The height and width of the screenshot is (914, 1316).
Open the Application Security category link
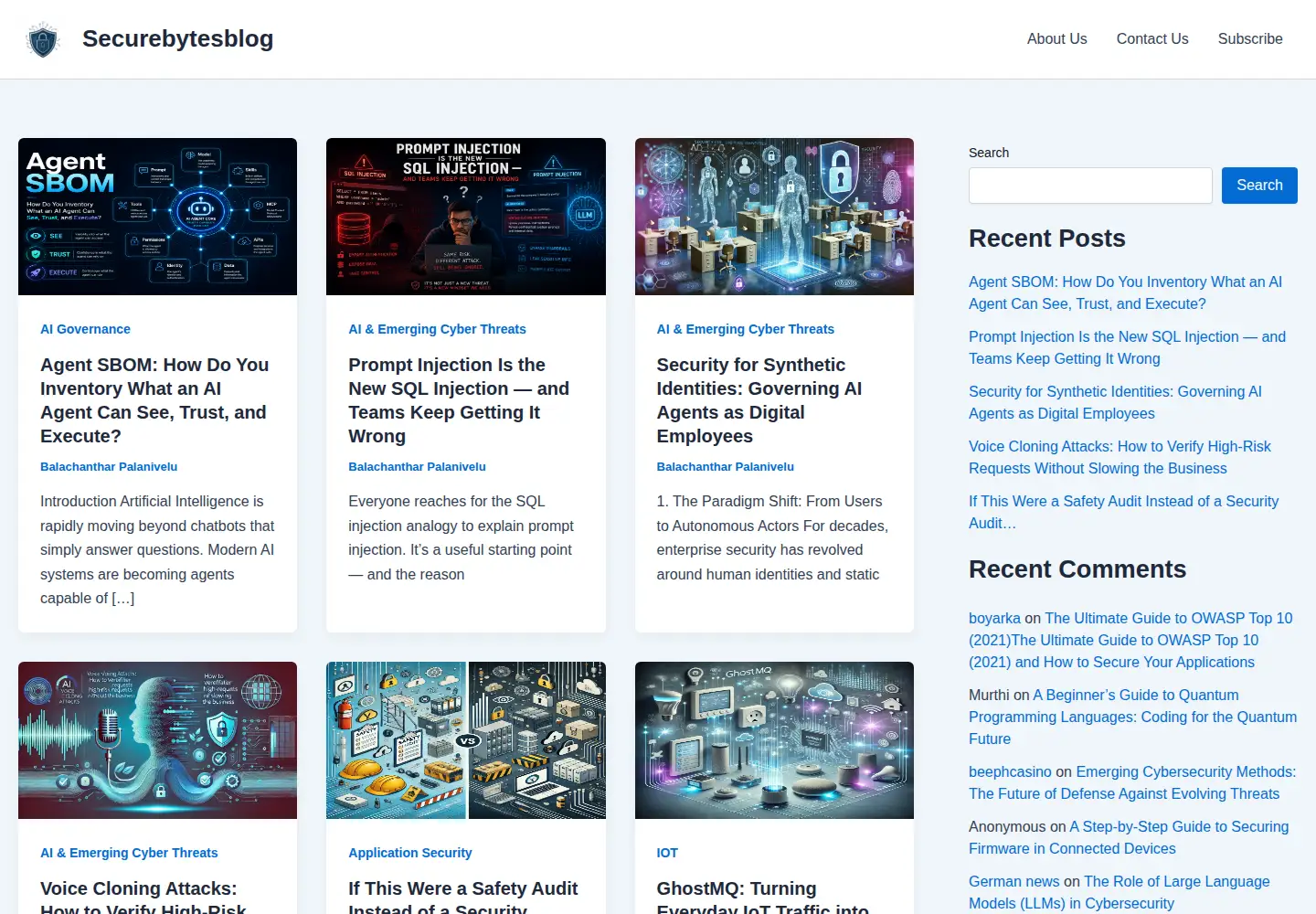coord(409,853)
